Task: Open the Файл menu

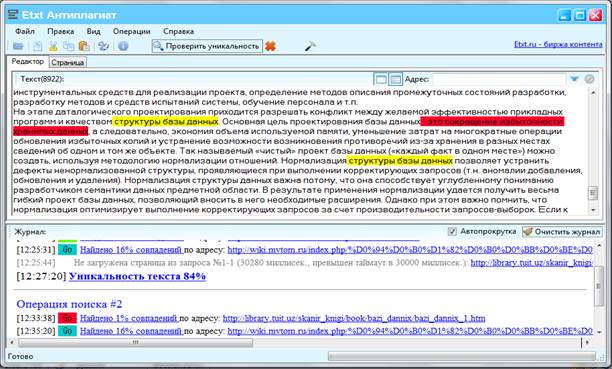Action: [x=25, y=31]
